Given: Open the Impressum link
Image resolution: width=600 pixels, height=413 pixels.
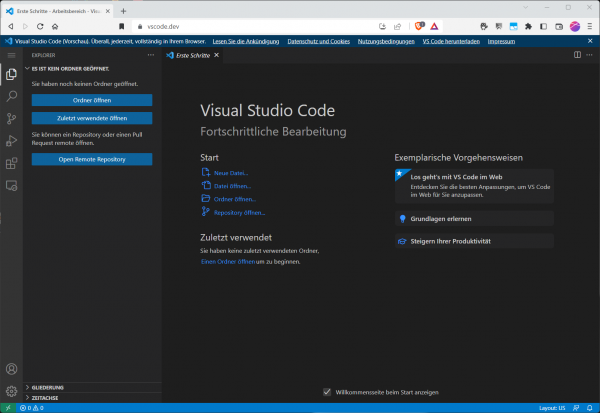Looking at the screenshot, I should click(x=501, y=41).
